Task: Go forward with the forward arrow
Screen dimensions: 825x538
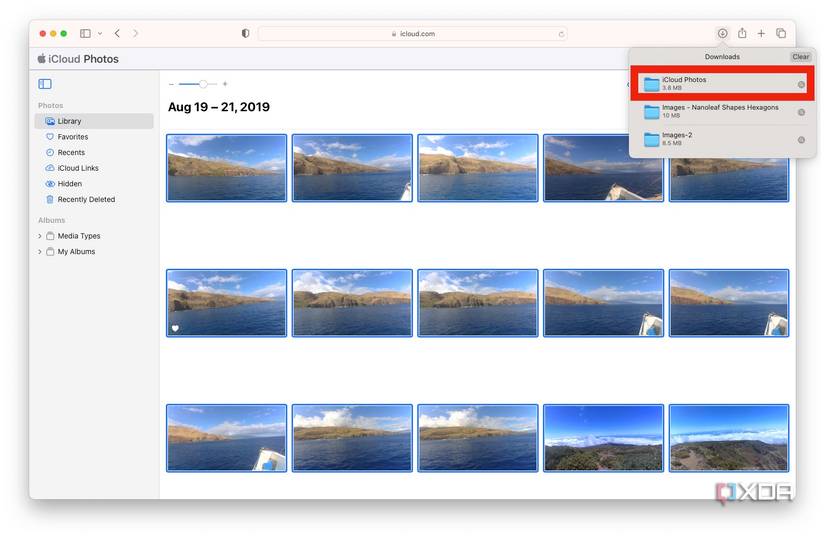Action: pos(135,33)
